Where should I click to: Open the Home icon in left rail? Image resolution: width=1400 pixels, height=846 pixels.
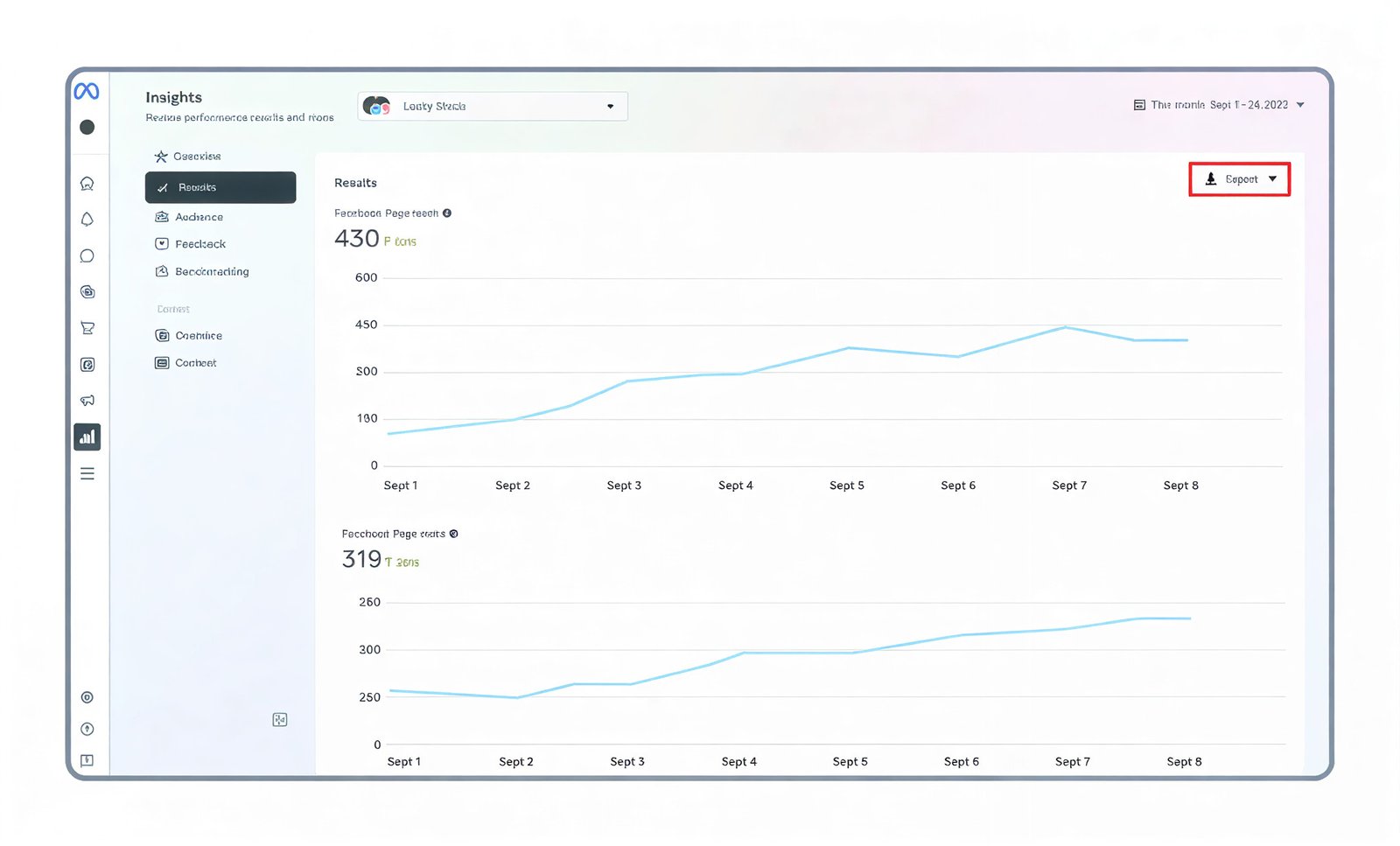click(x=87, y=184)
